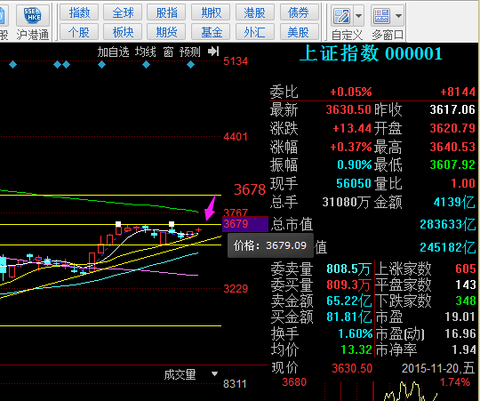Click the 自定义 layout icon

tap(342, 16)
